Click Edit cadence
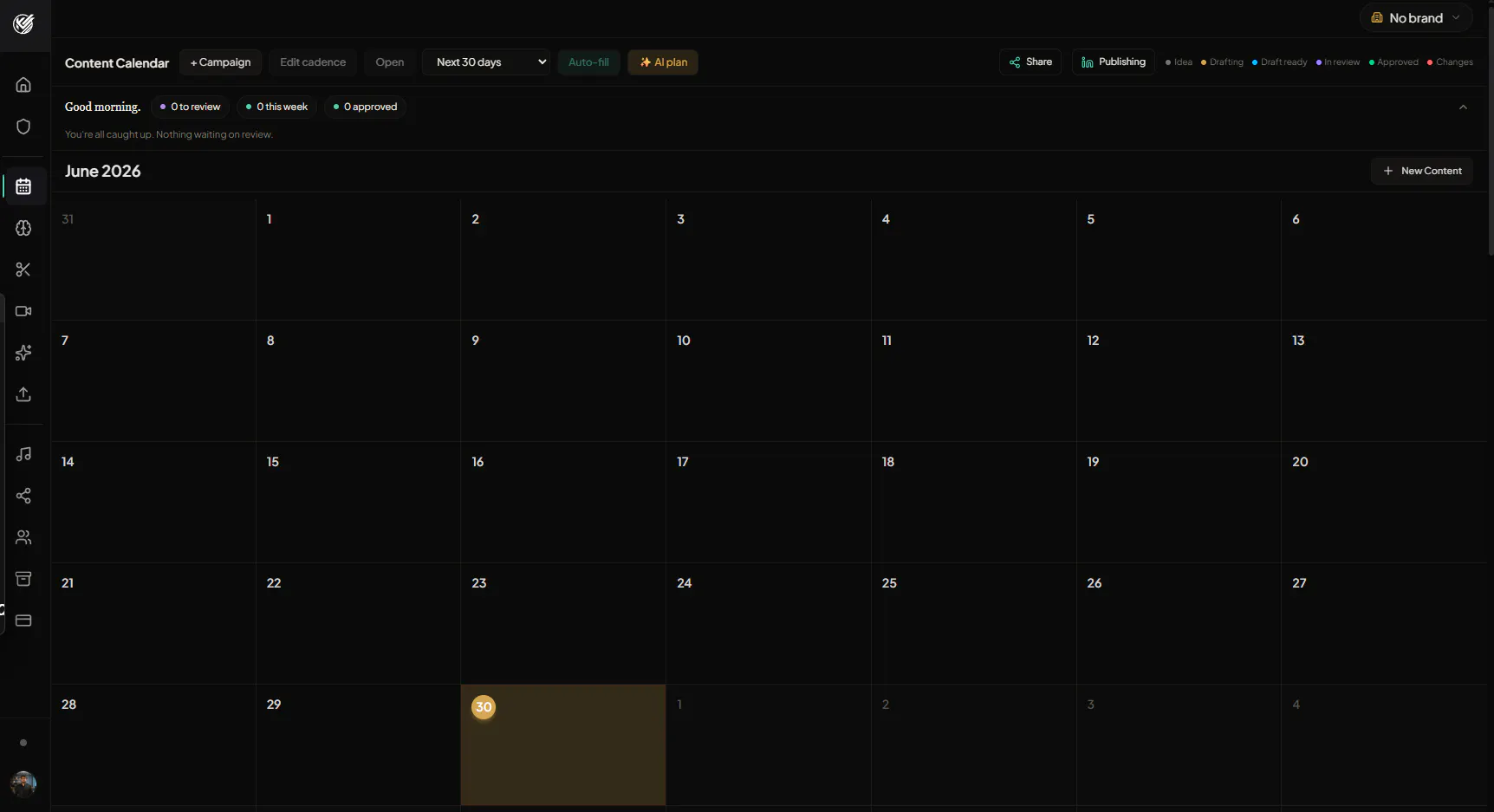This screenshot has width=1494, height=812. tap(313, 62)
